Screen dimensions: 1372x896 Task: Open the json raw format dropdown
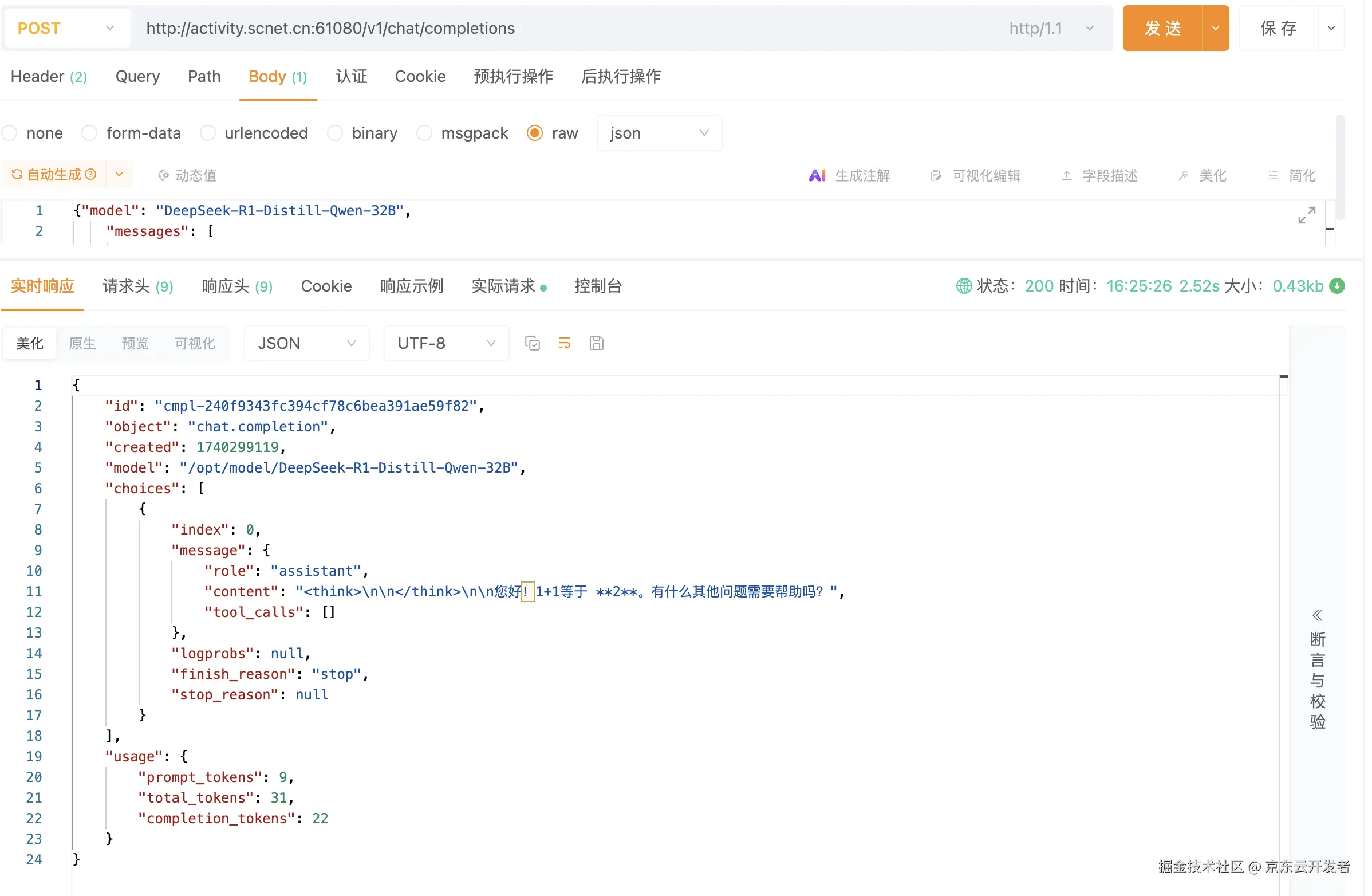659,133
